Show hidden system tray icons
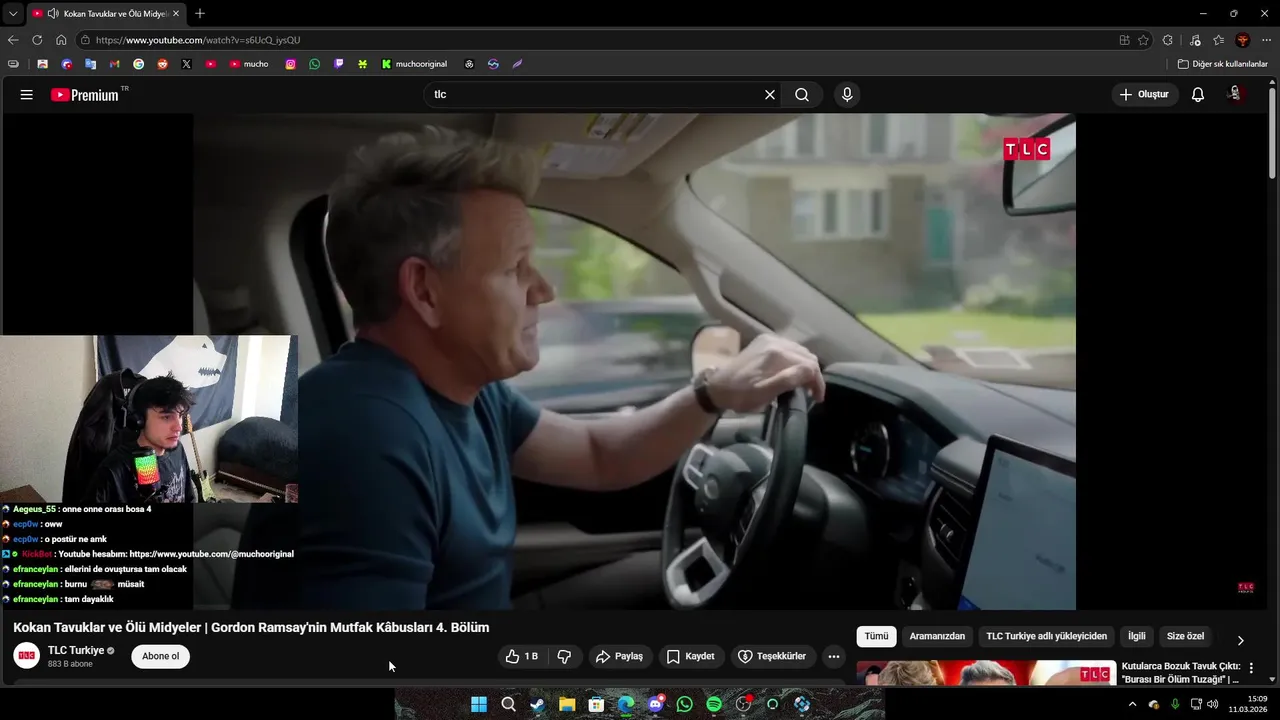The width and height of the screenshot is (1280, 720). pyautogui.click(x=1132, y=704)
